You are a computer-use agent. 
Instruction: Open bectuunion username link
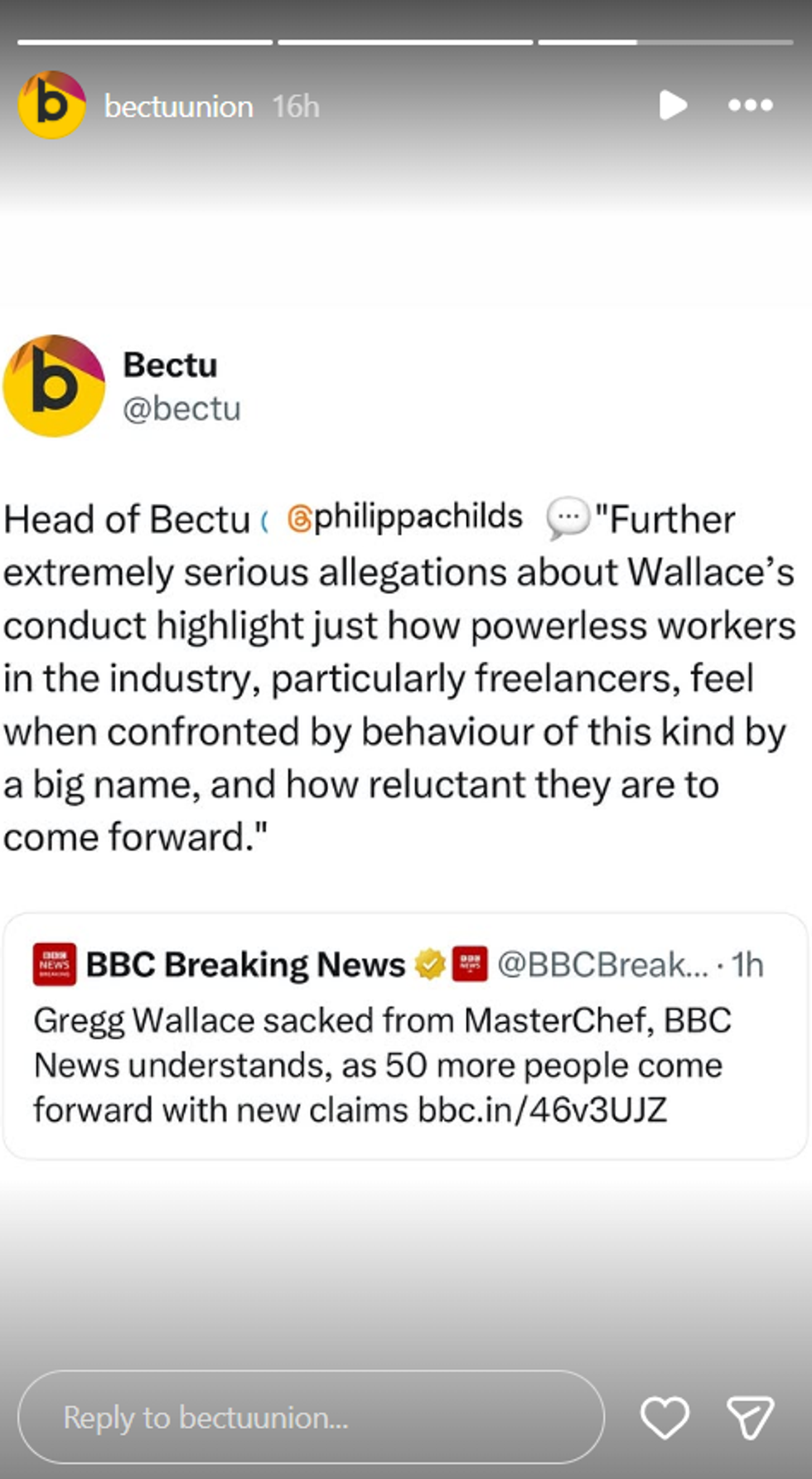point(178,107)
